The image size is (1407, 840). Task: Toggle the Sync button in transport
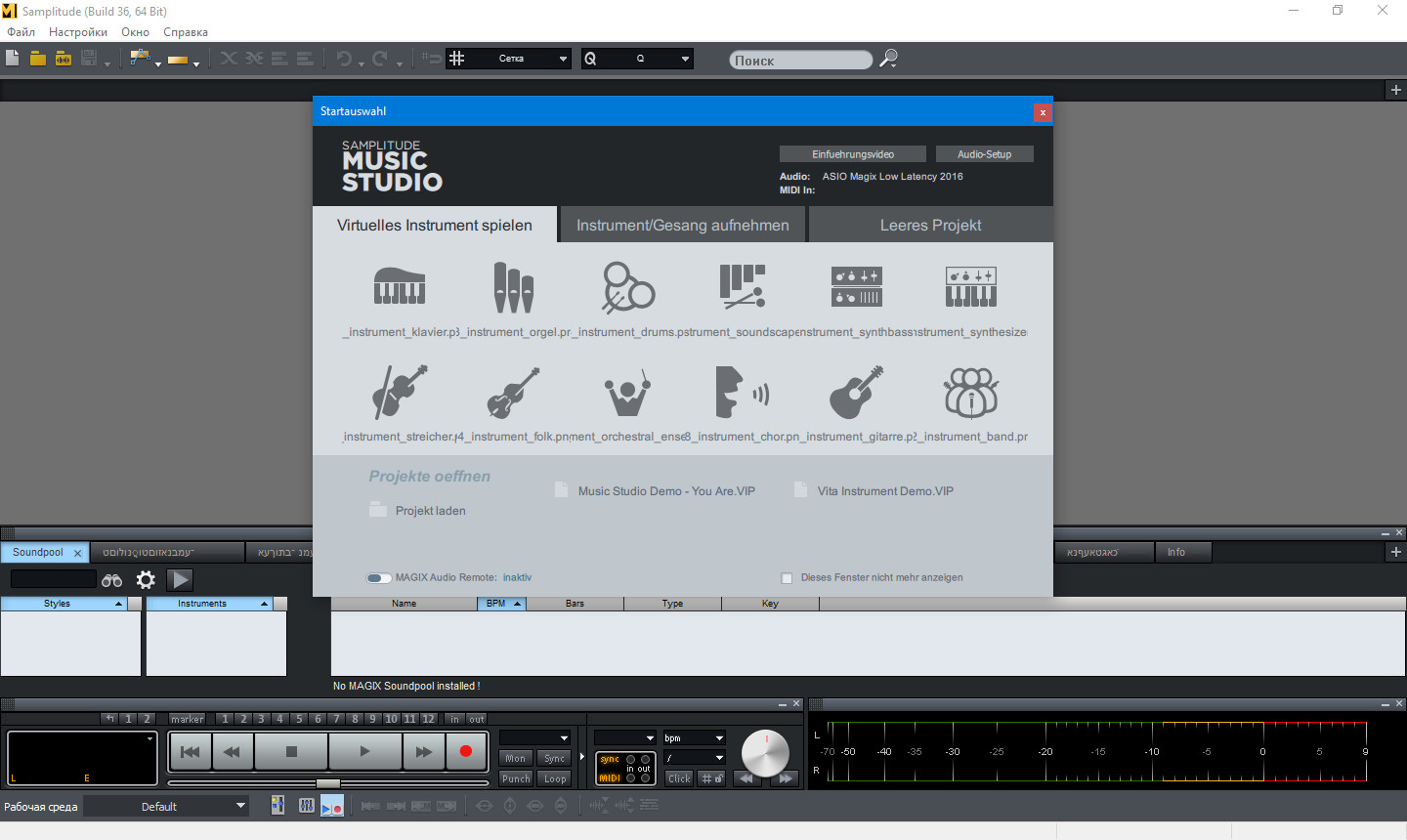555,758
